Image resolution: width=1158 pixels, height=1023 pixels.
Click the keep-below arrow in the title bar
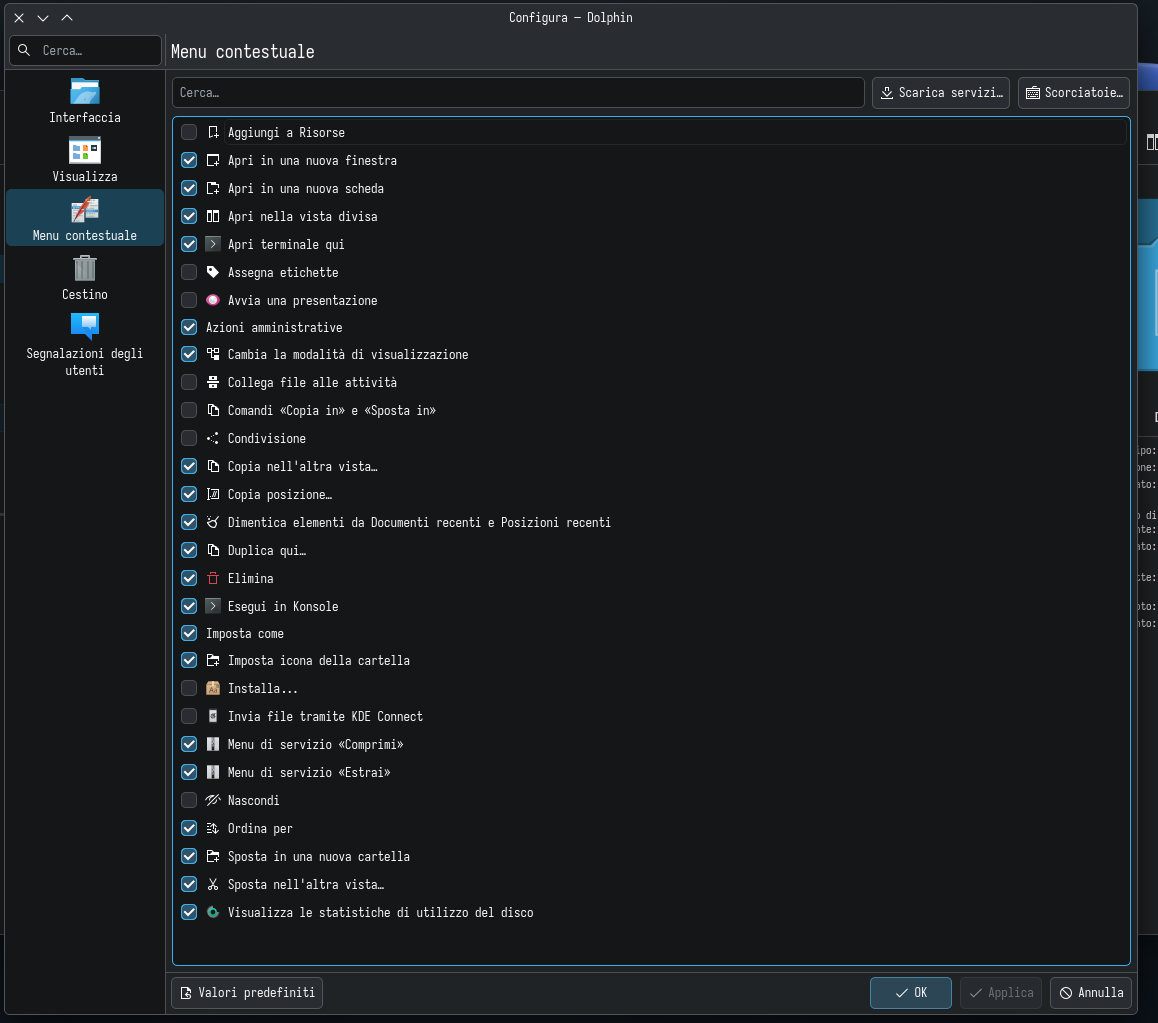43,18
